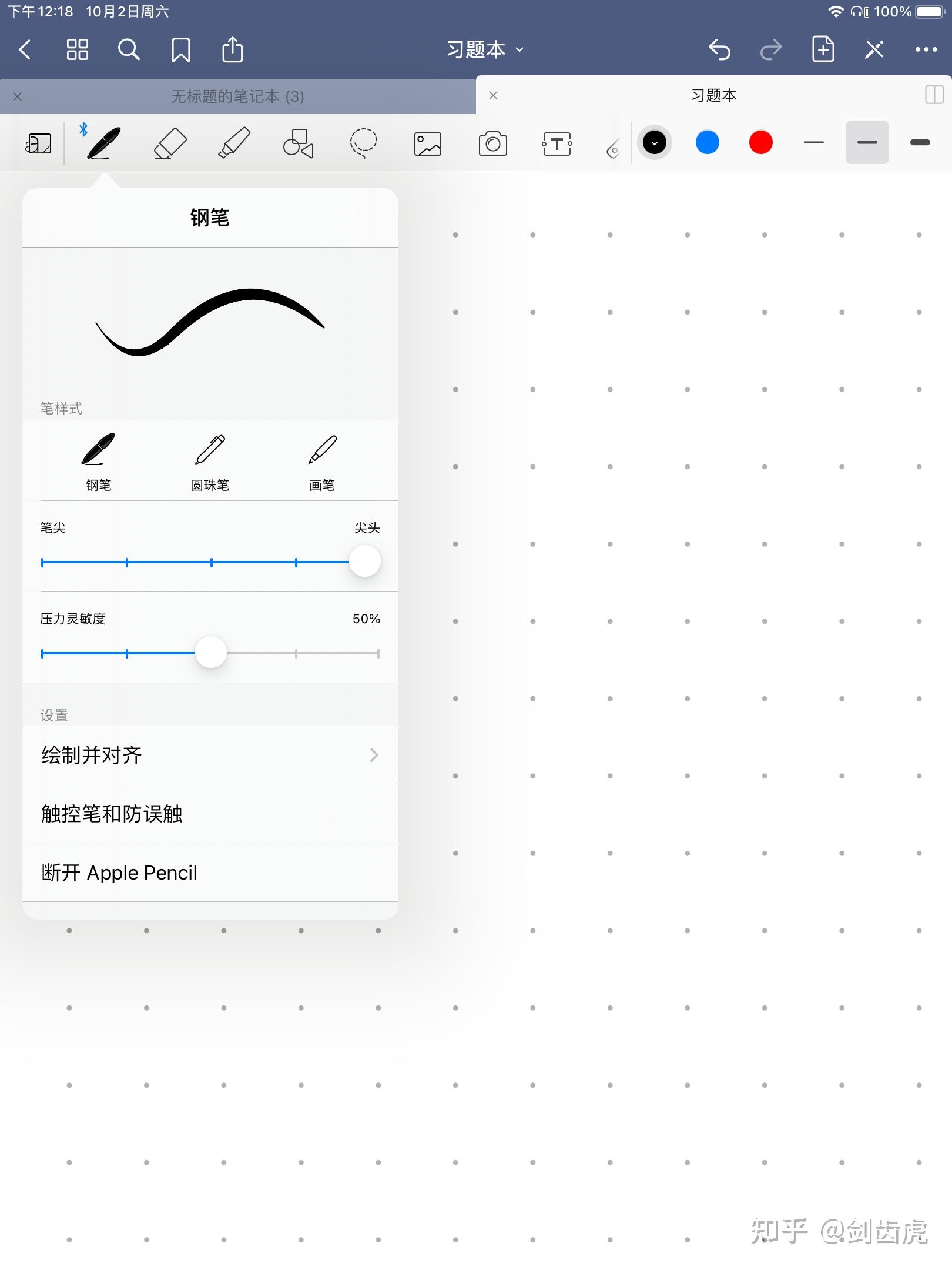Open the search magnifier

click(129, 50)
